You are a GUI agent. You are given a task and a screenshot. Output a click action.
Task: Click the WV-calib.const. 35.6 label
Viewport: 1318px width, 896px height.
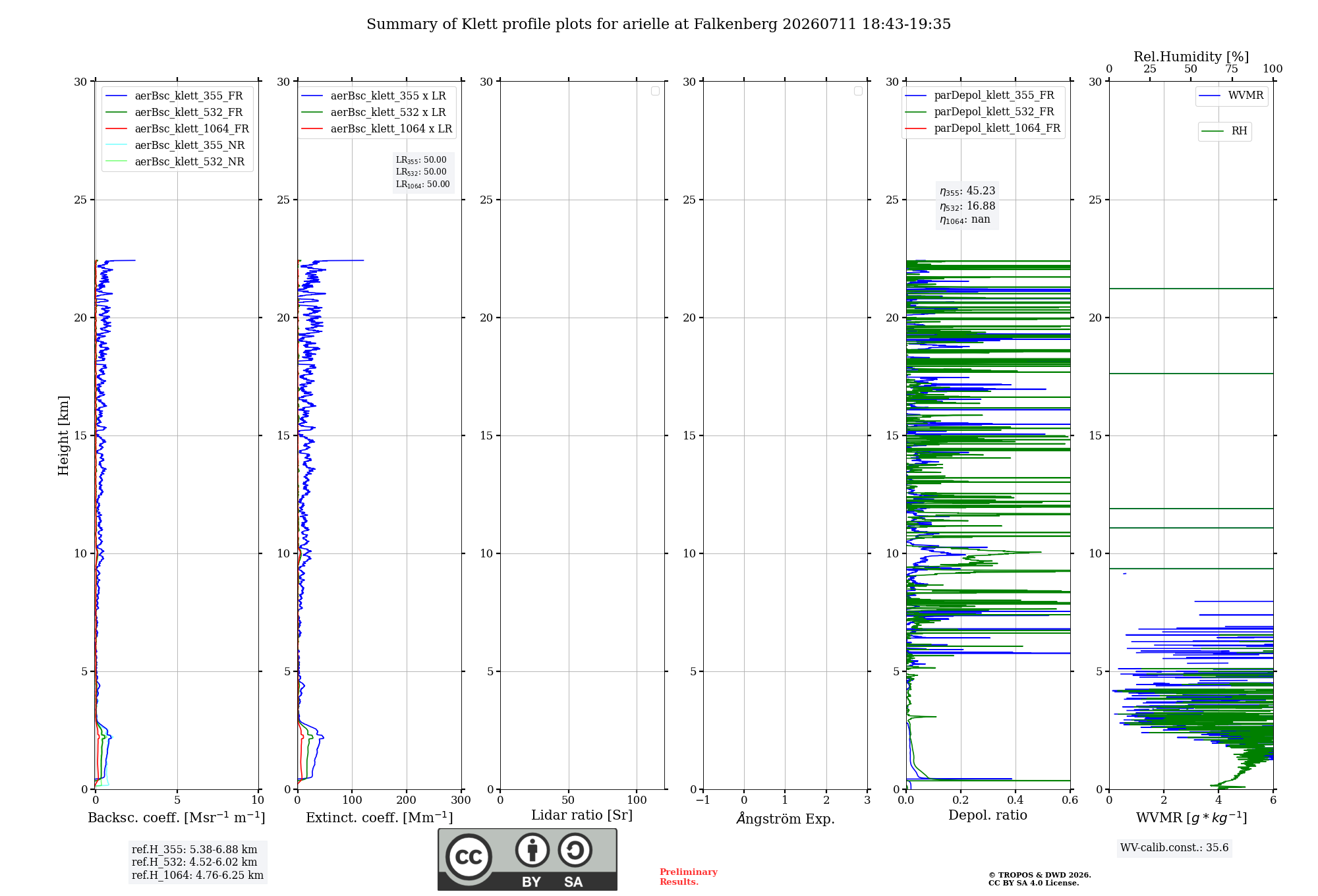pyautogui.click(x=1174, y=848)
